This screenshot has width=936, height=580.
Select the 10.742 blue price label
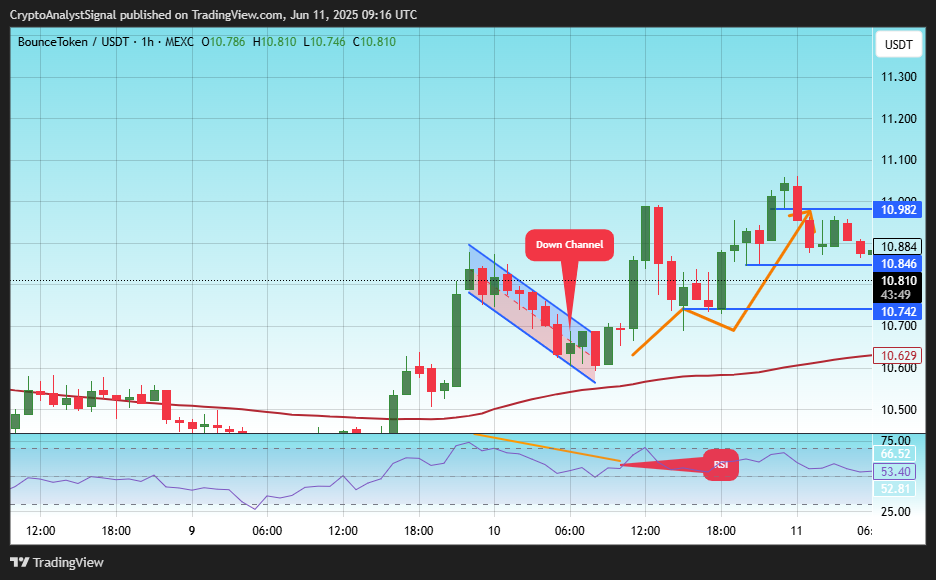click(x=898, y=311)
